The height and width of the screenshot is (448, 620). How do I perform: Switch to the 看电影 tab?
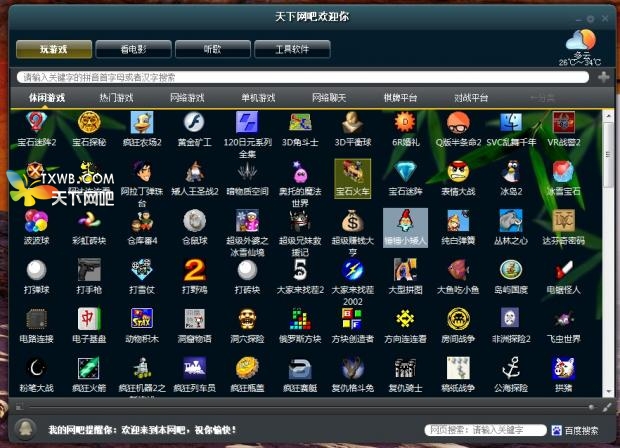pos(133,49)
